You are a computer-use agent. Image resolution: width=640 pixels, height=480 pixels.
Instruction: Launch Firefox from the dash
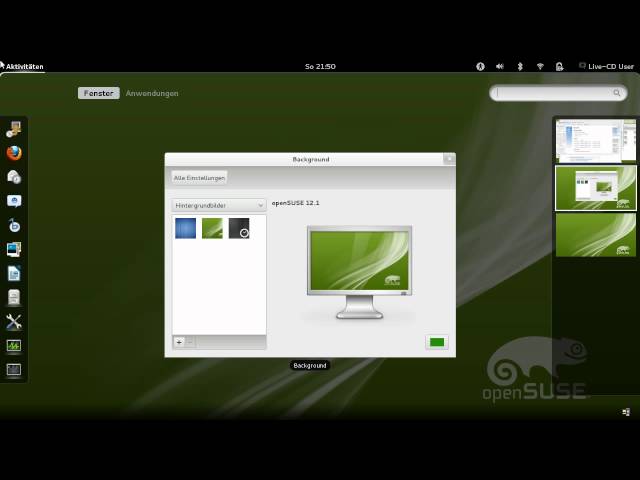coord(14,153)
